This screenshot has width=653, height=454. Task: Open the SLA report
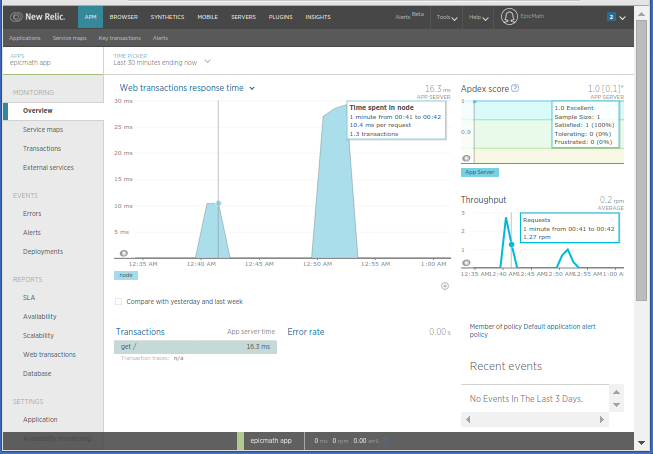(x=29, y=297)
